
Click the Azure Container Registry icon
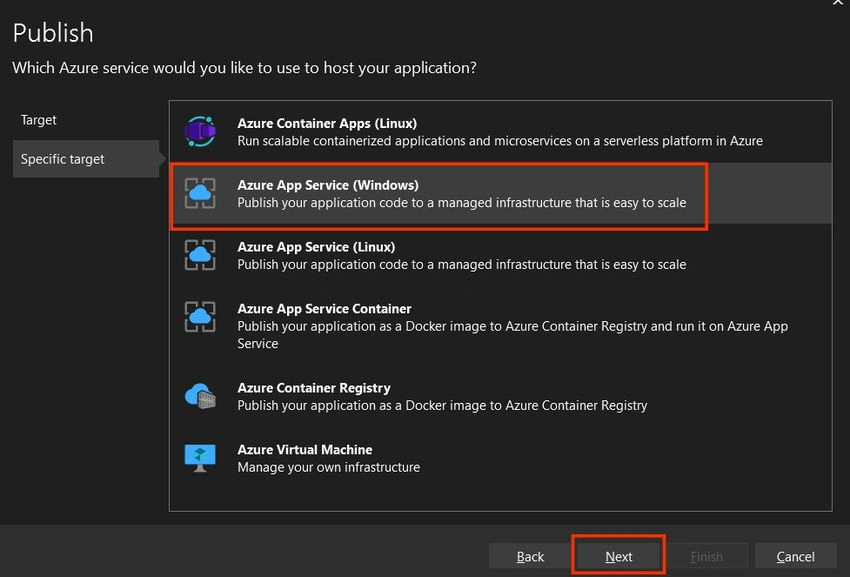[x=200, y=396]
